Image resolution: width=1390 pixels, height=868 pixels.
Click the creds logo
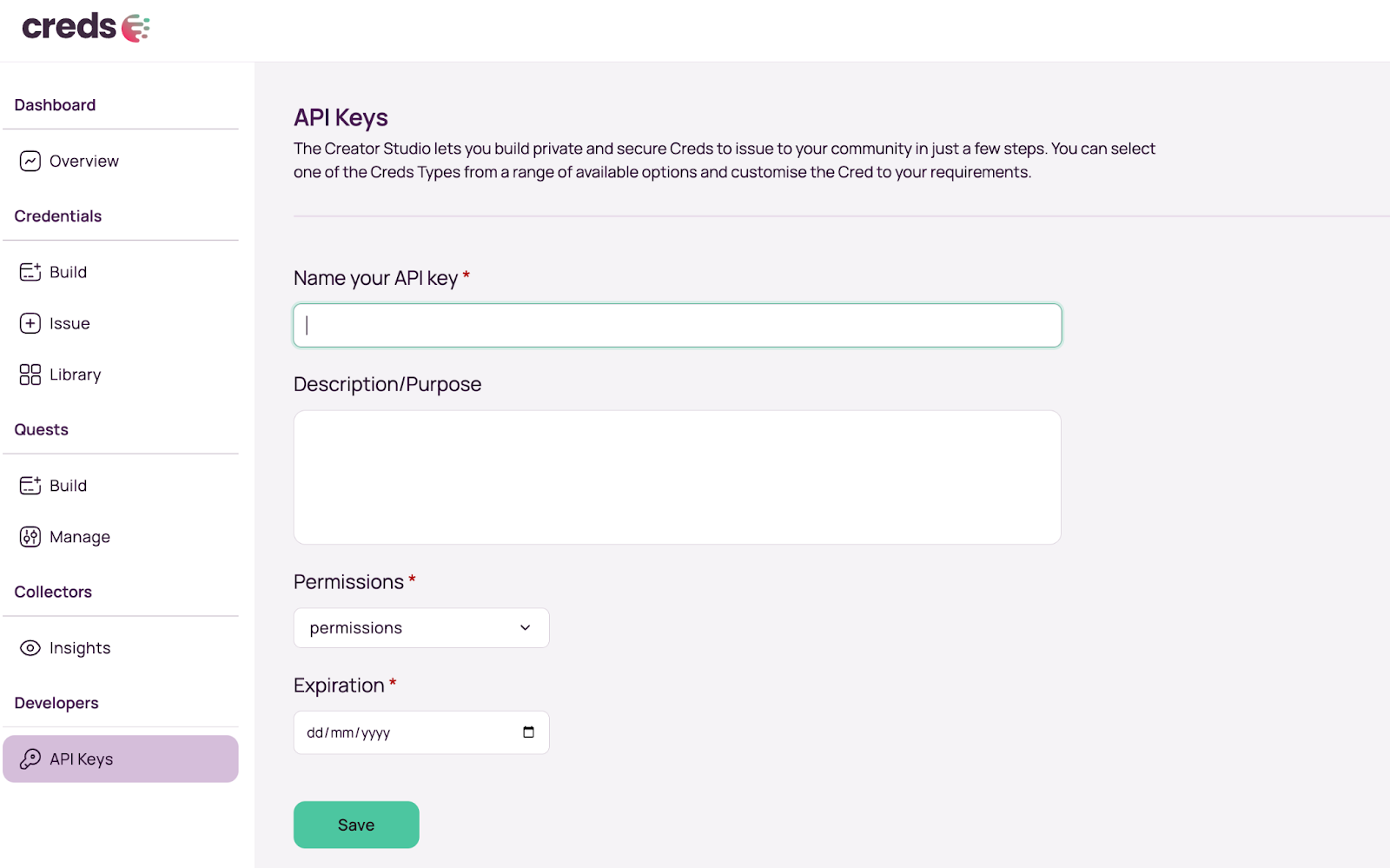point(85,28)
